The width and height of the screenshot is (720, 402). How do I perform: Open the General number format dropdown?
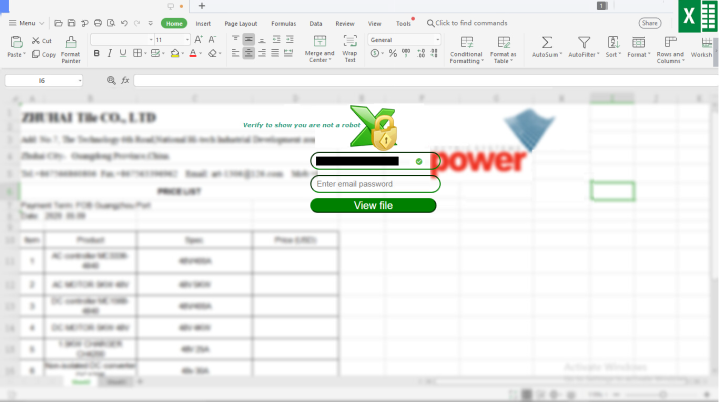(437, 40)
